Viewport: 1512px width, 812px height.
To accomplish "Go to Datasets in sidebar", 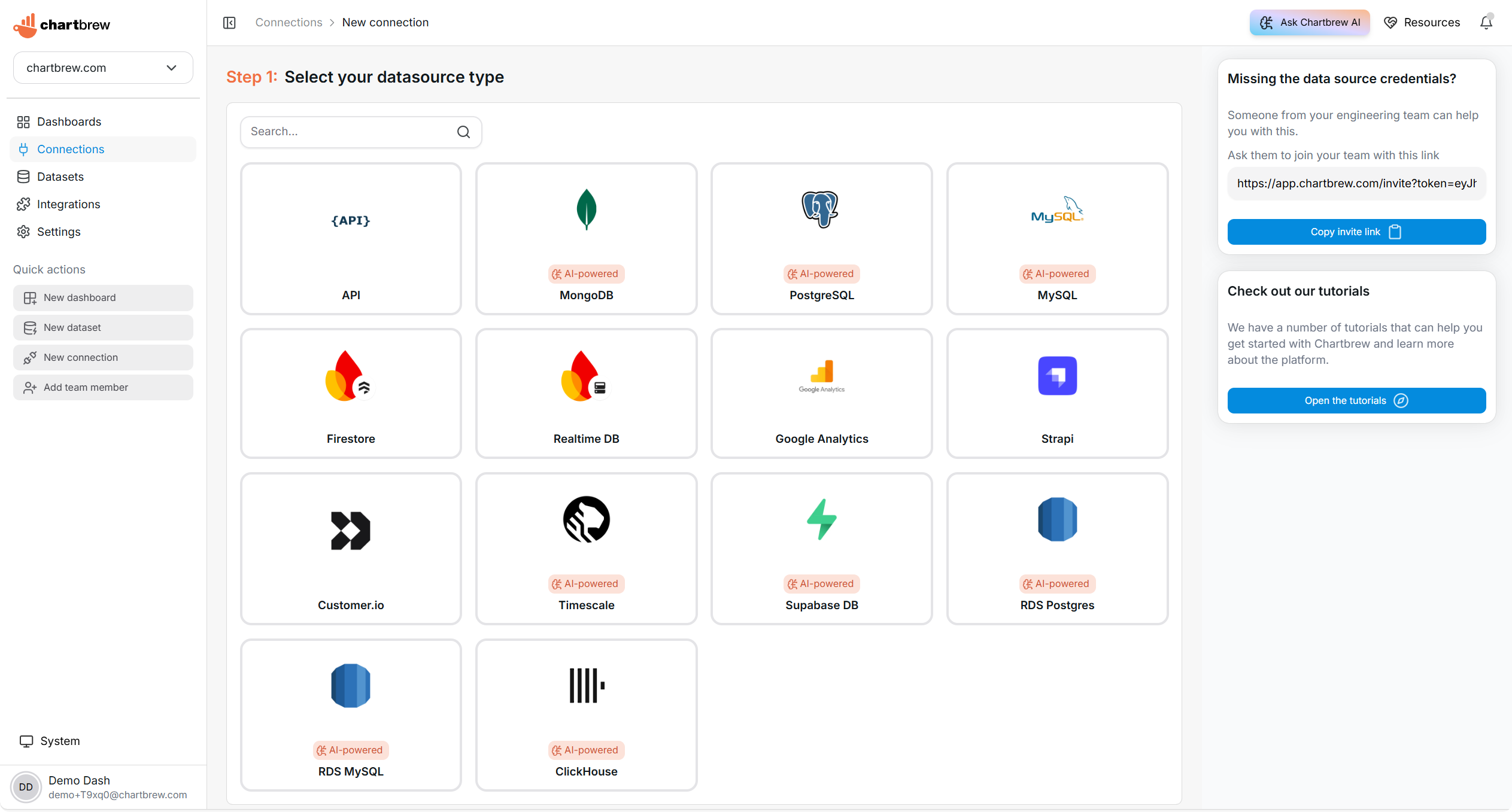I will coord(60,177).
